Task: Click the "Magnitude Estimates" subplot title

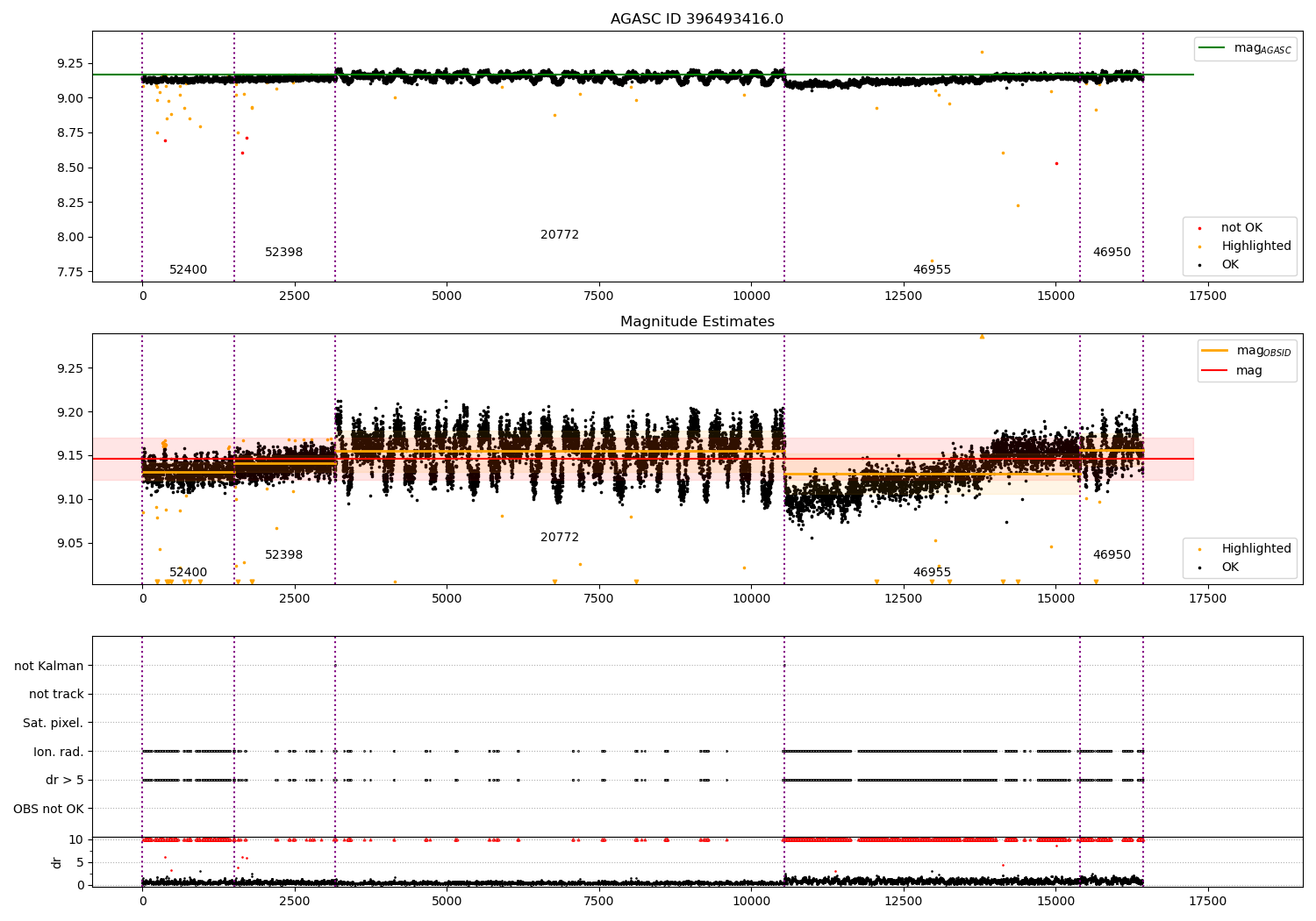Action: [697, 322]
